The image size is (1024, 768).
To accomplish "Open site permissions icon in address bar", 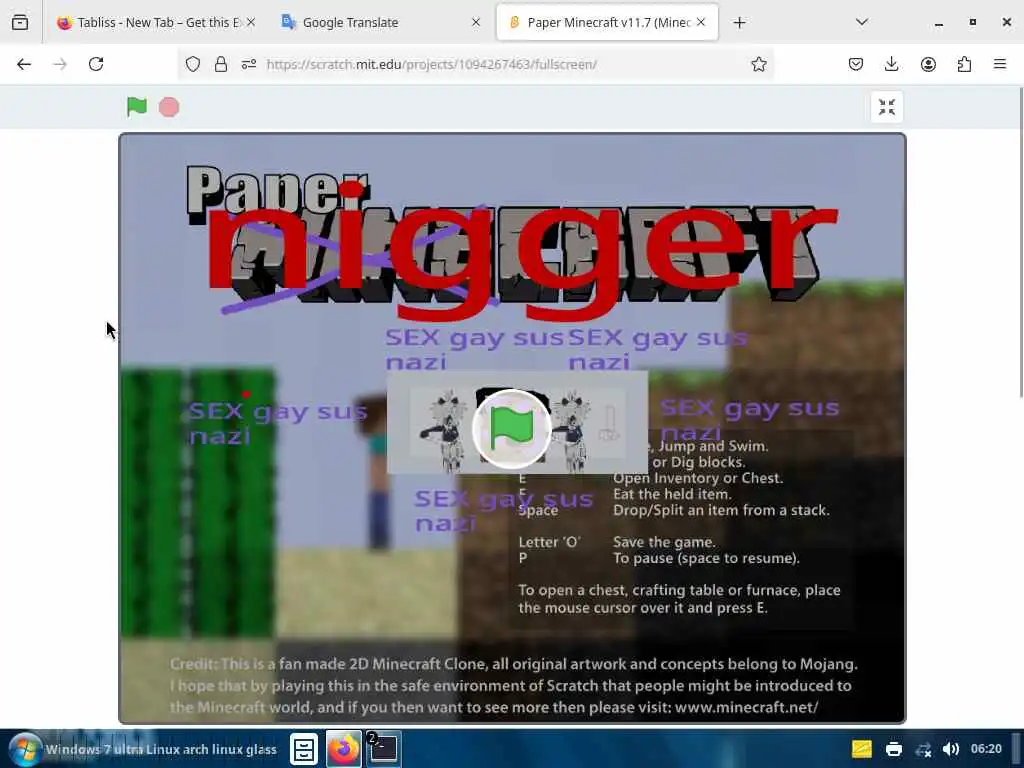I will 249,64.
